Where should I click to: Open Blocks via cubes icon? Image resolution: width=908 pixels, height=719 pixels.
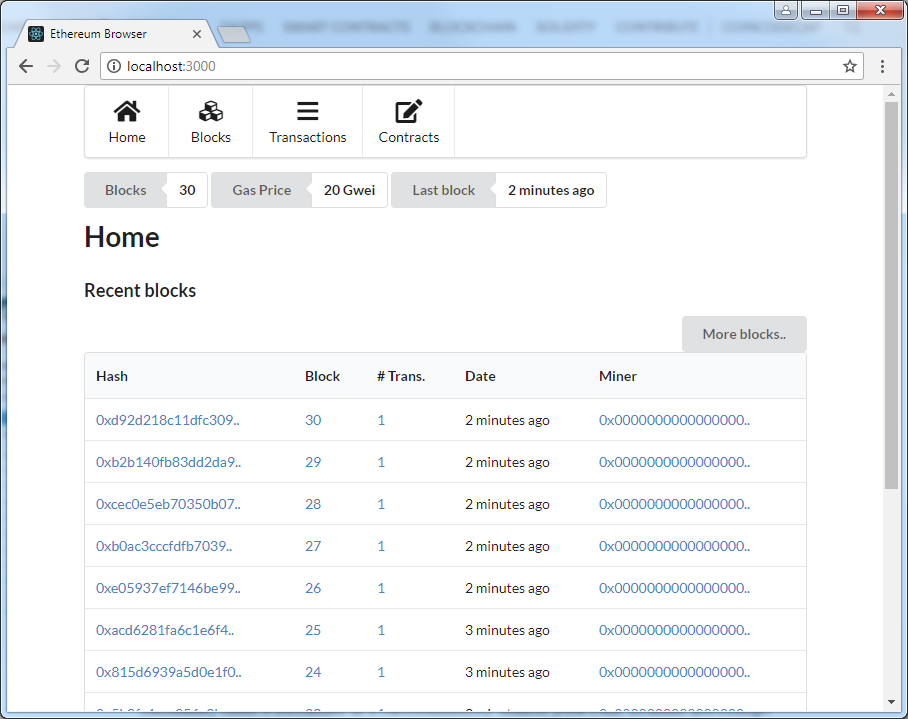(211, 111)
